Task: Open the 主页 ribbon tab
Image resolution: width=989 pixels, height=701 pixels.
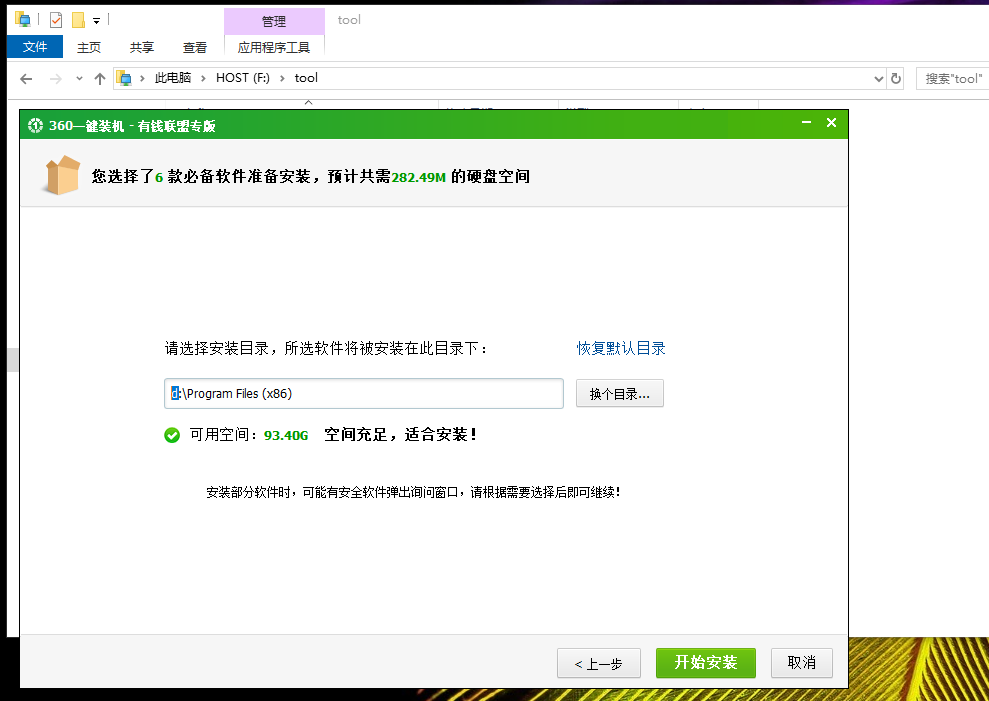Action: 89,47
